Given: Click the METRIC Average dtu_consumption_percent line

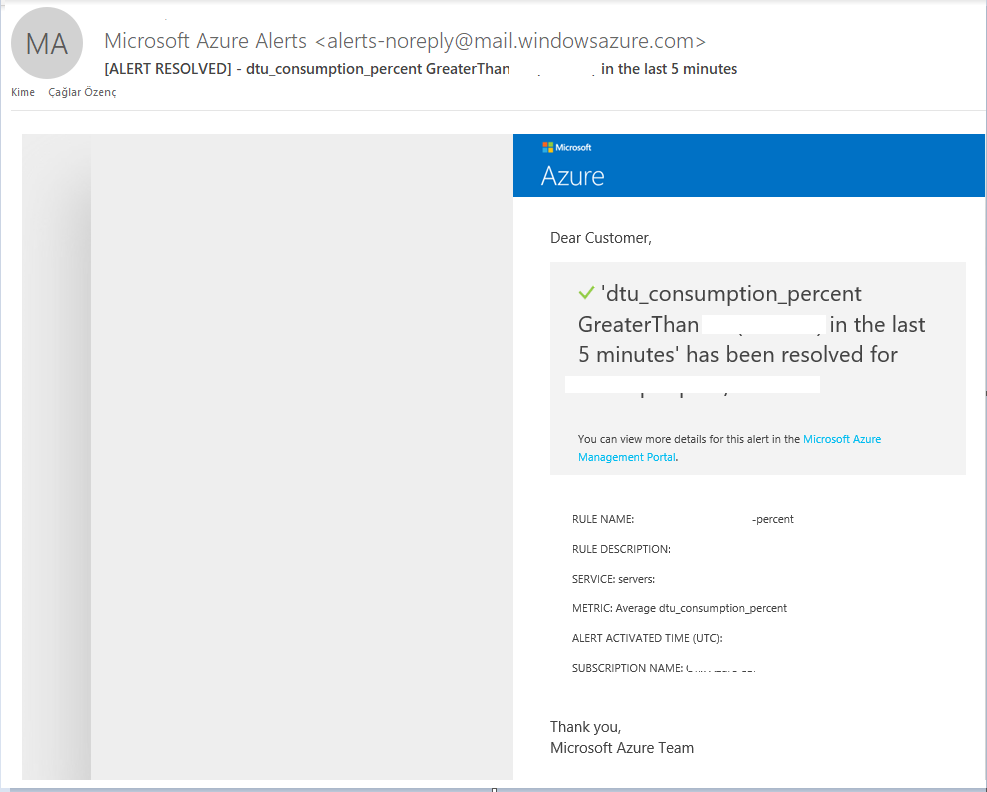Looking at the screenshot, I should pyautogui.click(x=679, y=608).
